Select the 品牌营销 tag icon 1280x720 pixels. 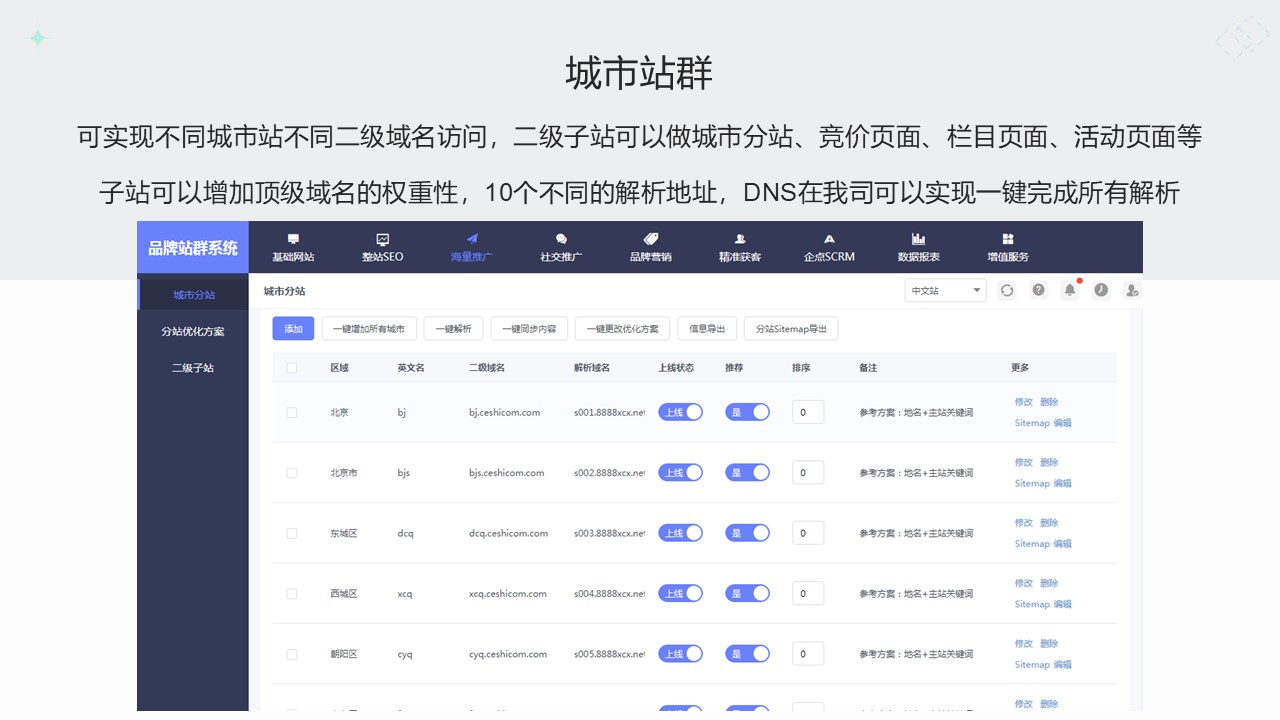[x=650, y=239]
